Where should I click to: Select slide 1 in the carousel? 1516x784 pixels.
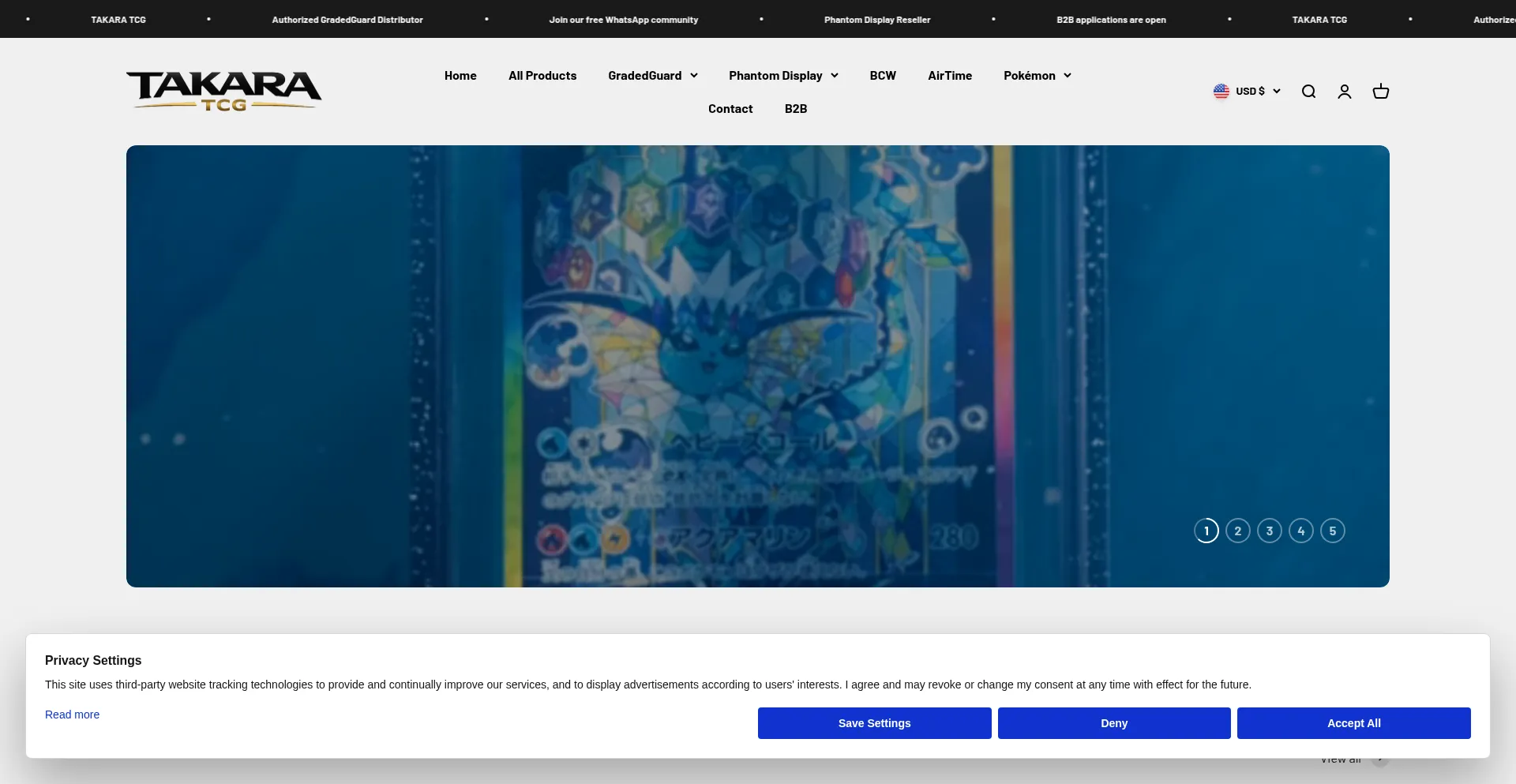pos(1206,531)
